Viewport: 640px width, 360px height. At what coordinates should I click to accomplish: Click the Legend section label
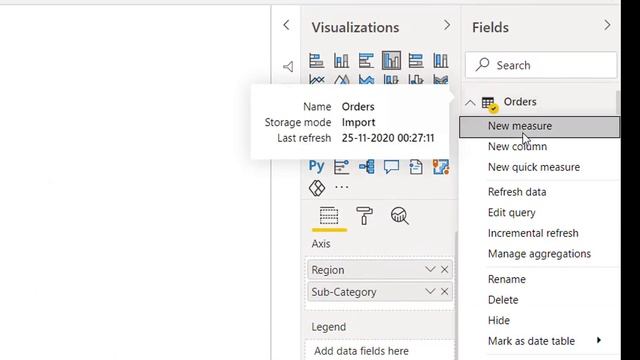tap(329, 327)
